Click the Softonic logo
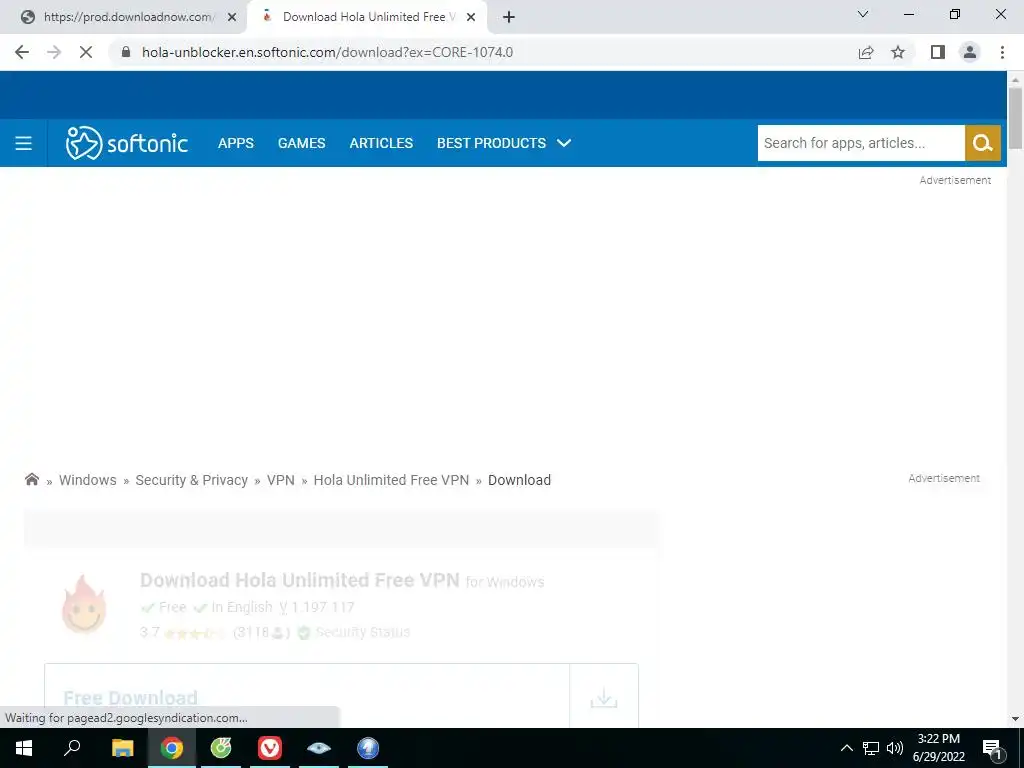Viewport: 1024px width, 768px height. (127, 143)
